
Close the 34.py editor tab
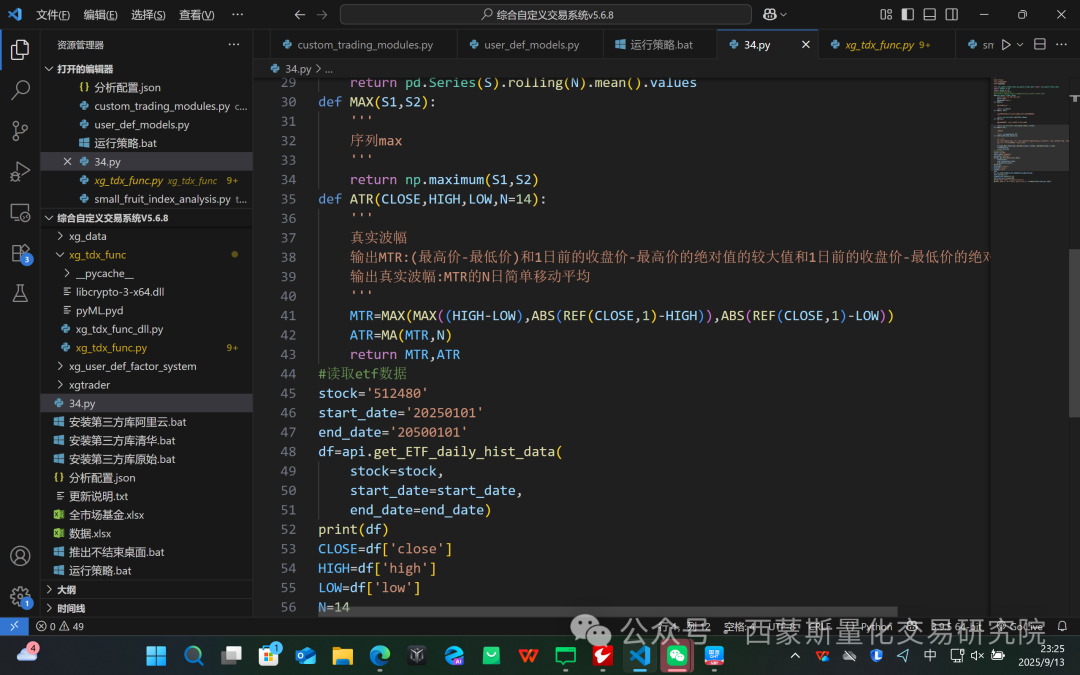pos(806,45)
